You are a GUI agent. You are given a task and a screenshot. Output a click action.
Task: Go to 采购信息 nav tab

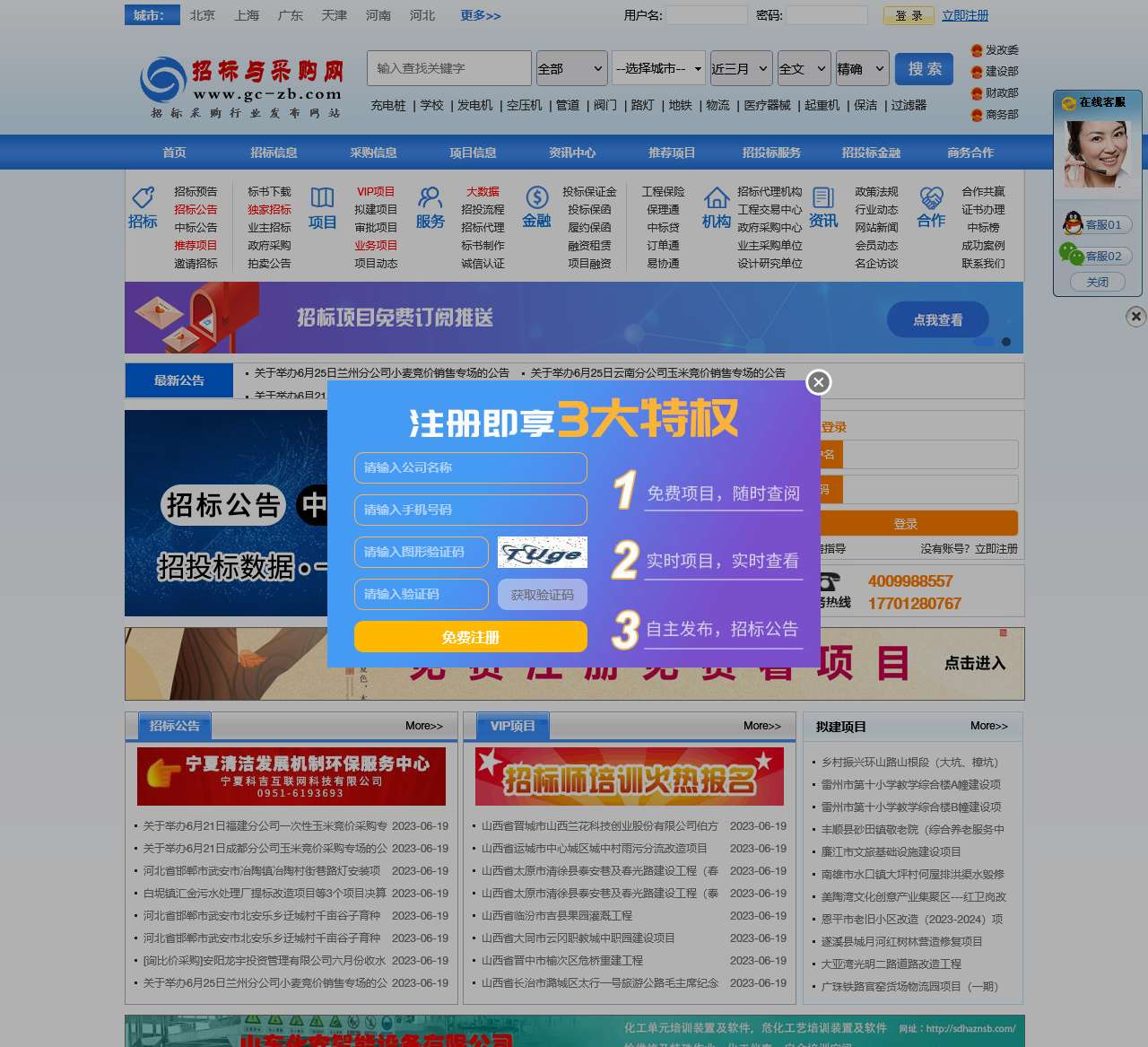(x=373, y=153)
